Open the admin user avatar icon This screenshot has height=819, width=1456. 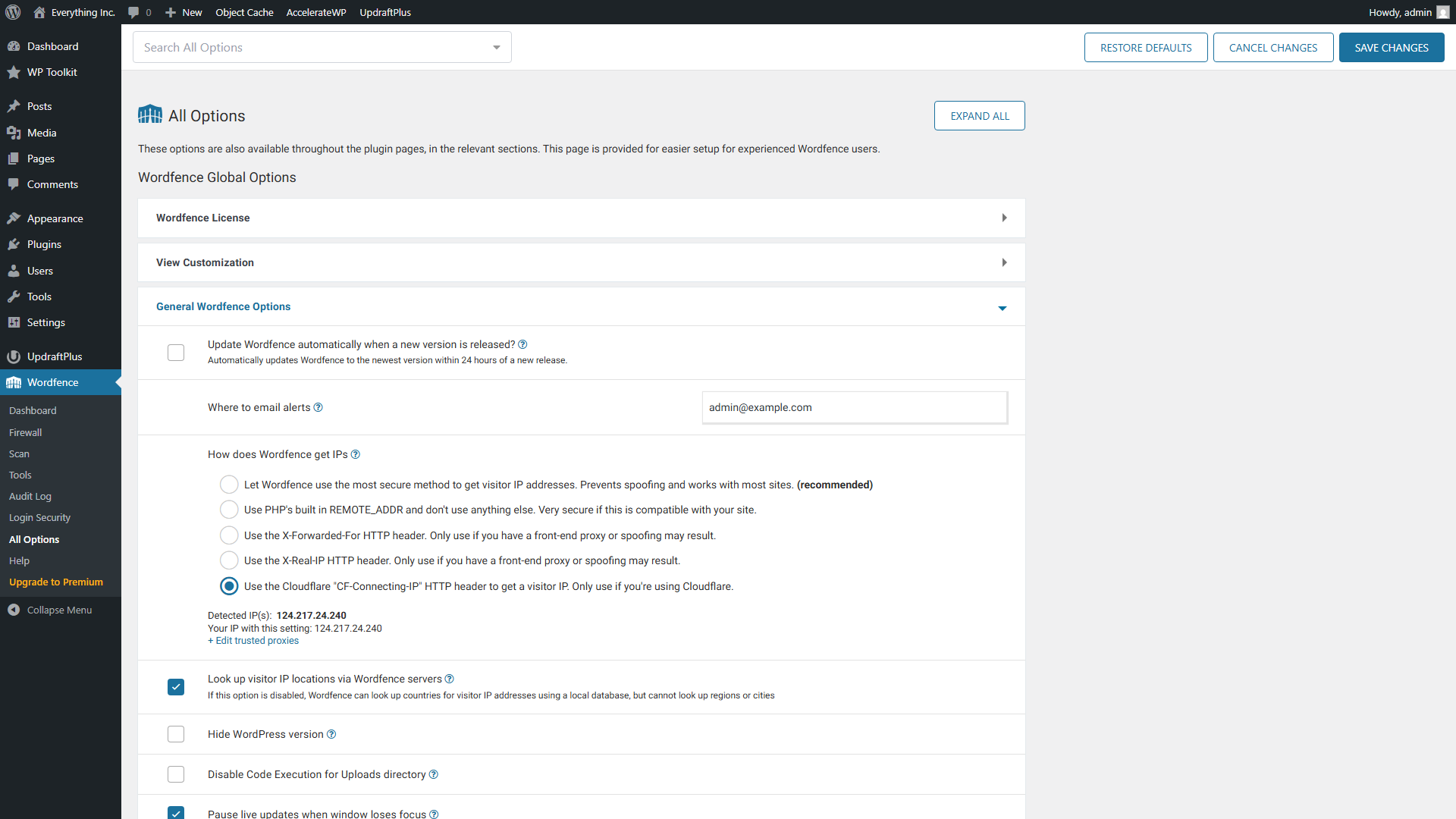click(x=1442, y=12)
